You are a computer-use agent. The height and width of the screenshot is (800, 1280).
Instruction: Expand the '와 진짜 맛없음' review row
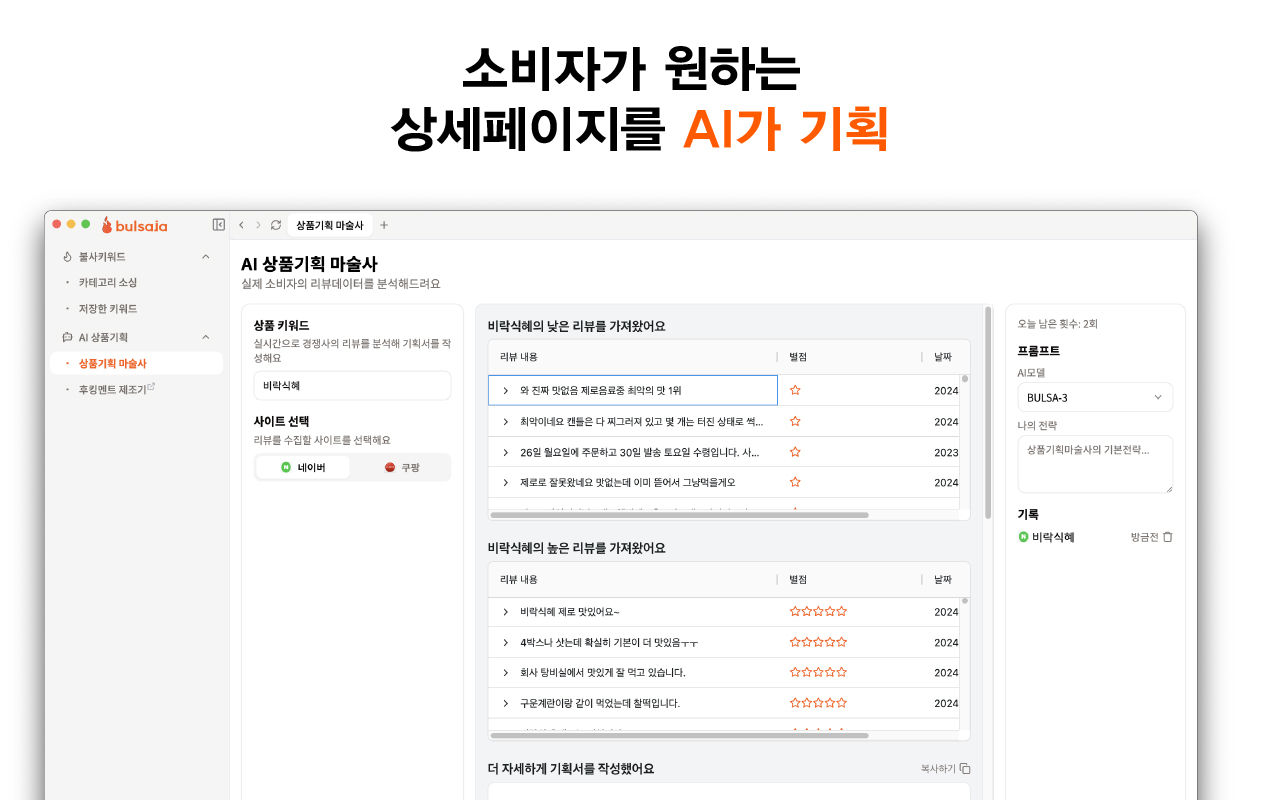506,390
